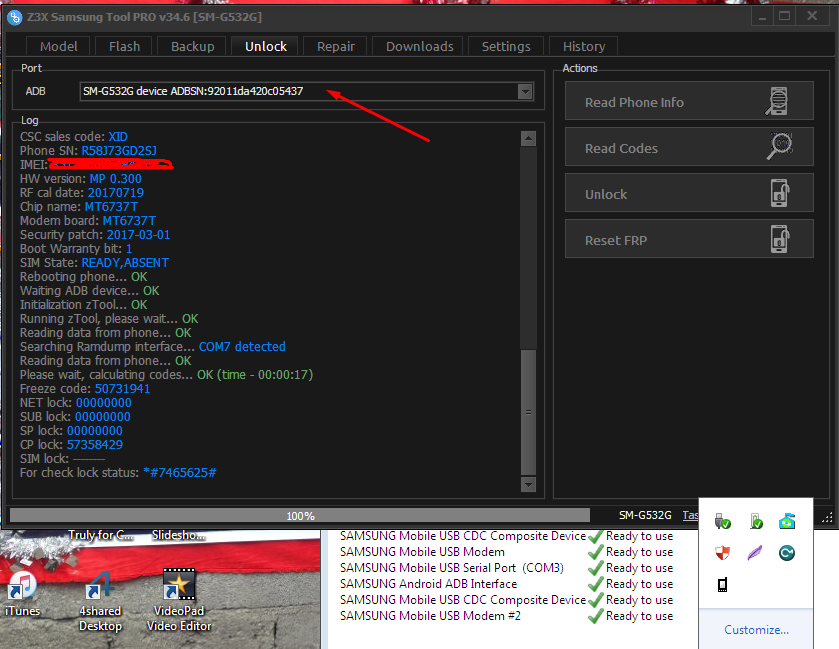839x649 pixels.
Task: Expand the ADB port dropdown arrow
Action: 525,91
